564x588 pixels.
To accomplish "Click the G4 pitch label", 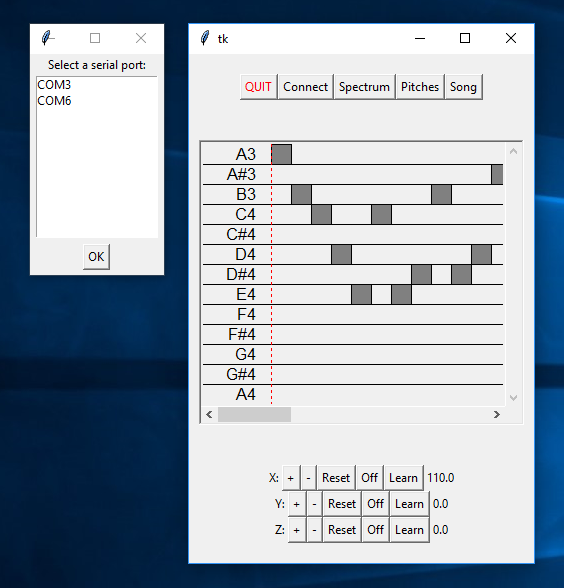I will [245, 354].
